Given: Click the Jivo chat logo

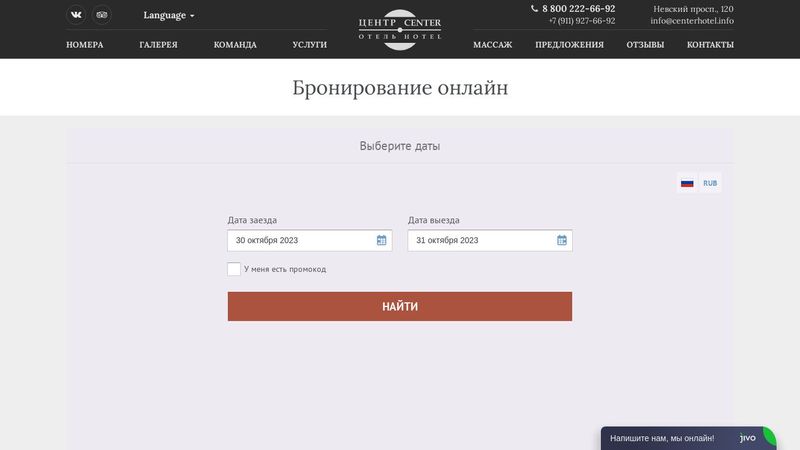Looking at the screenshot, I should 747,438.
